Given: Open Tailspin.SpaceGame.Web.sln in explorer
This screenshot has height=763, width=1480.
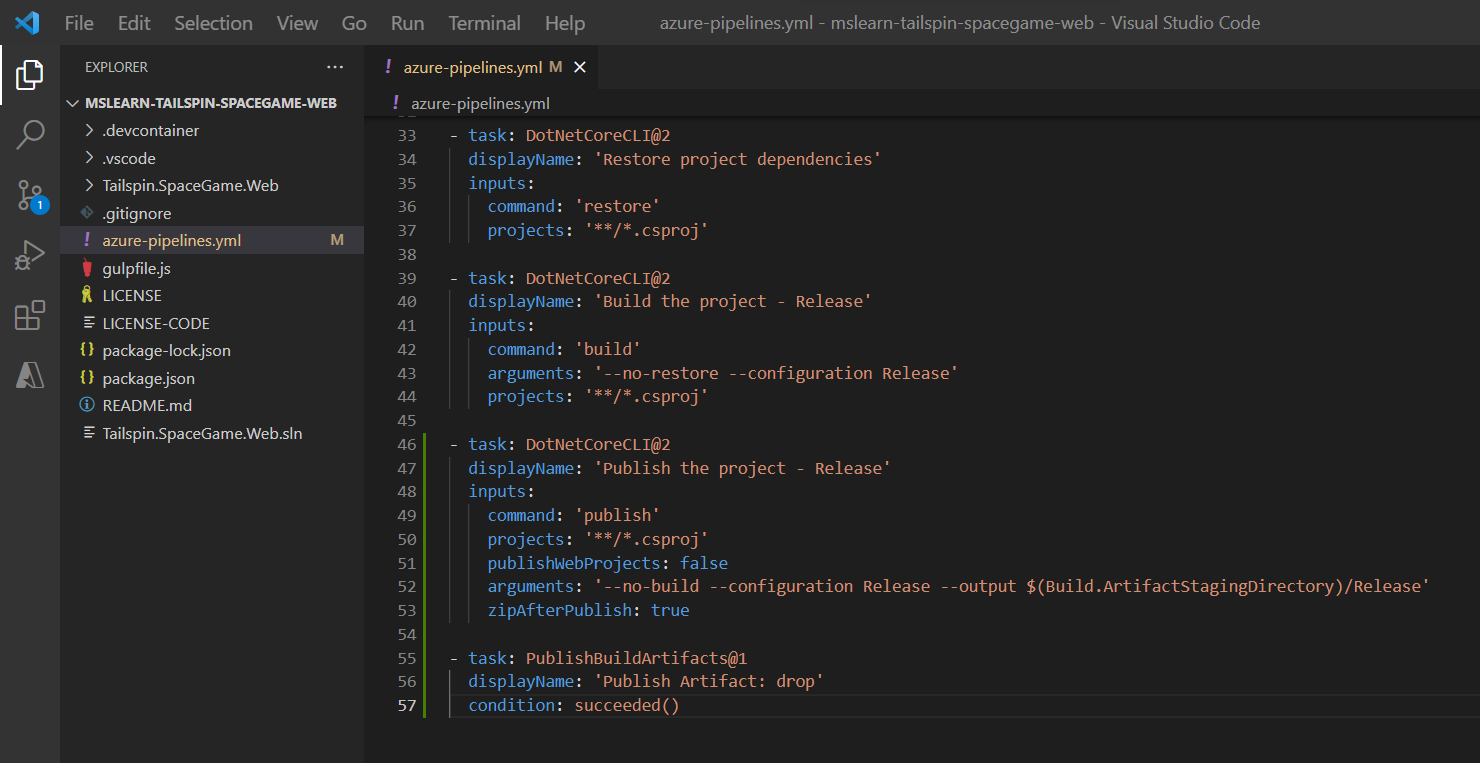Looking at the screenshot, I should click(202, 433).
